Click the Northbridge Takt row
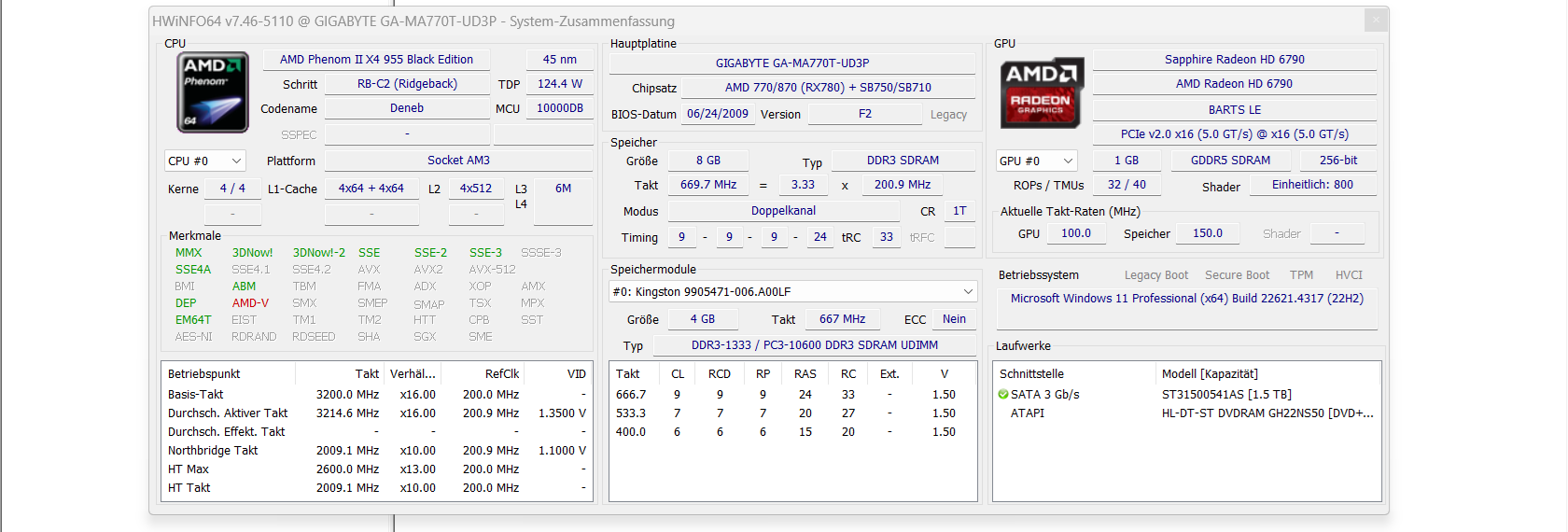This screenshot has height=532, width=1568. click(x=377, y=451)
